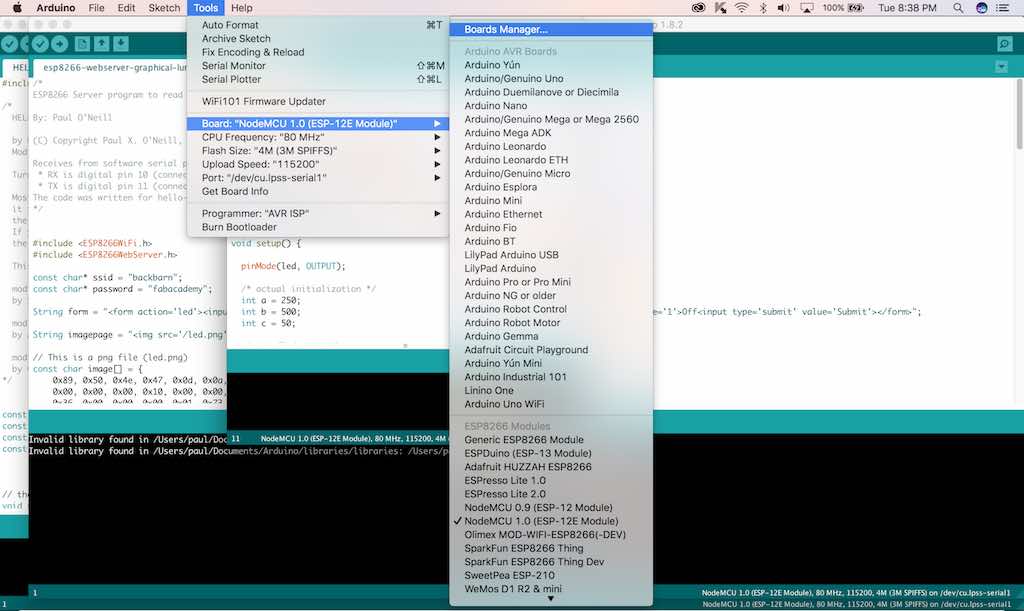Open the Apple menu
This screenshot has height=611, width=1024.
pyautogui.click(x=18, y=8)
